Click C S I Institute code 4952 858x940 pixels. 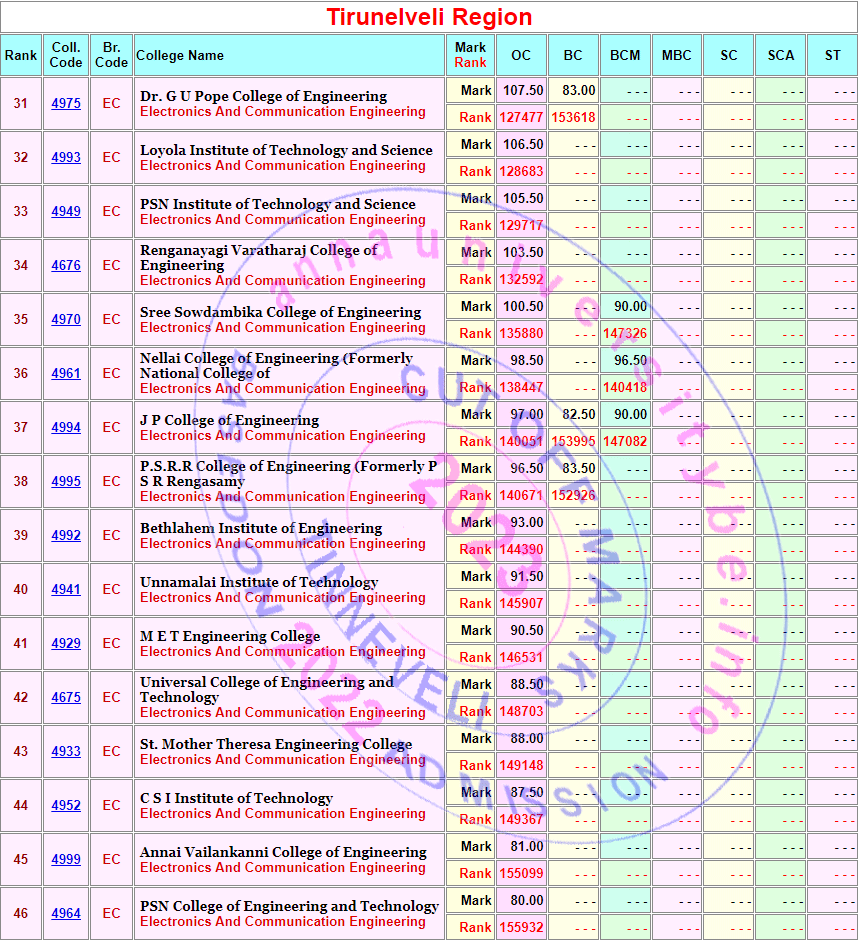[x=66, y=806]
